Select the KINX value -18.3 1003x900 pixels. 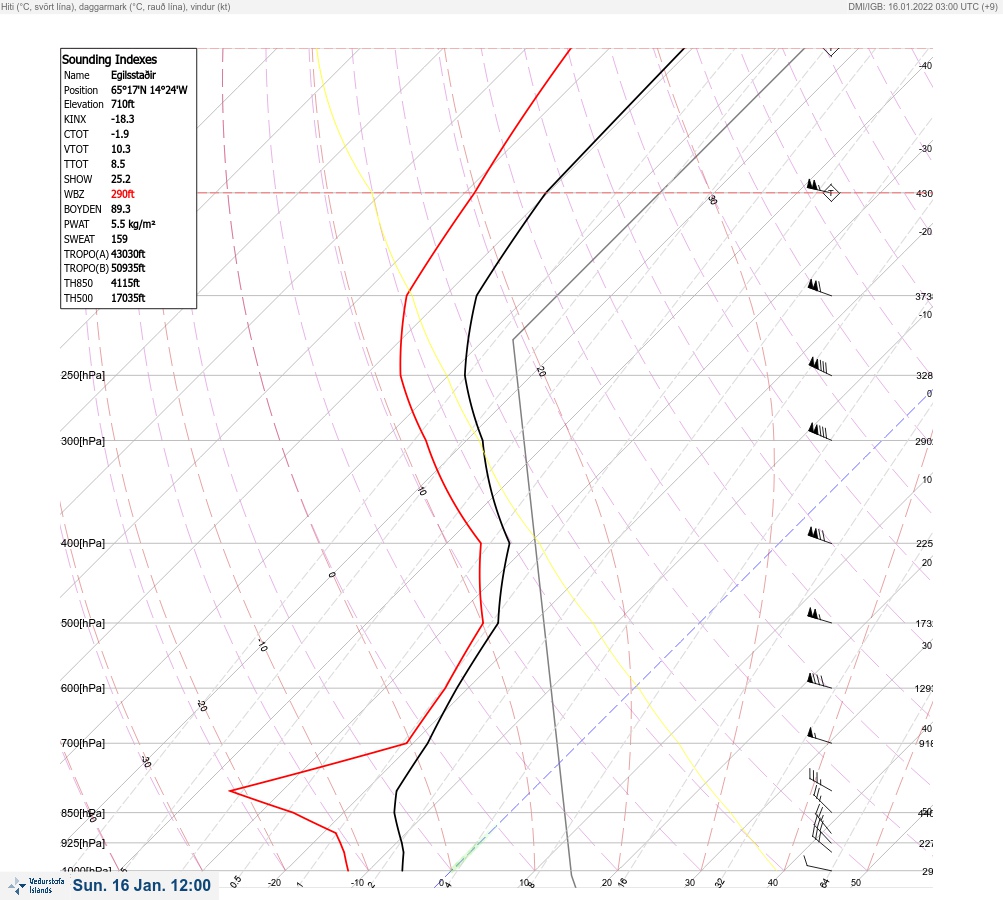click(x=122, y=119)
